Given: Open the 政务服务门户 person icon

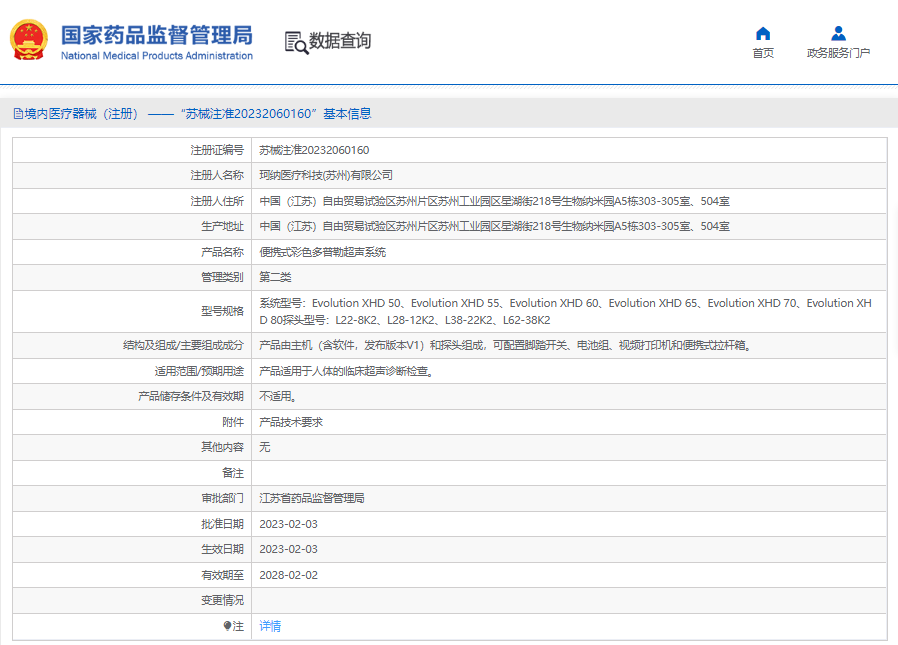Looking at the screenshot, I should (x=838, y=33).
